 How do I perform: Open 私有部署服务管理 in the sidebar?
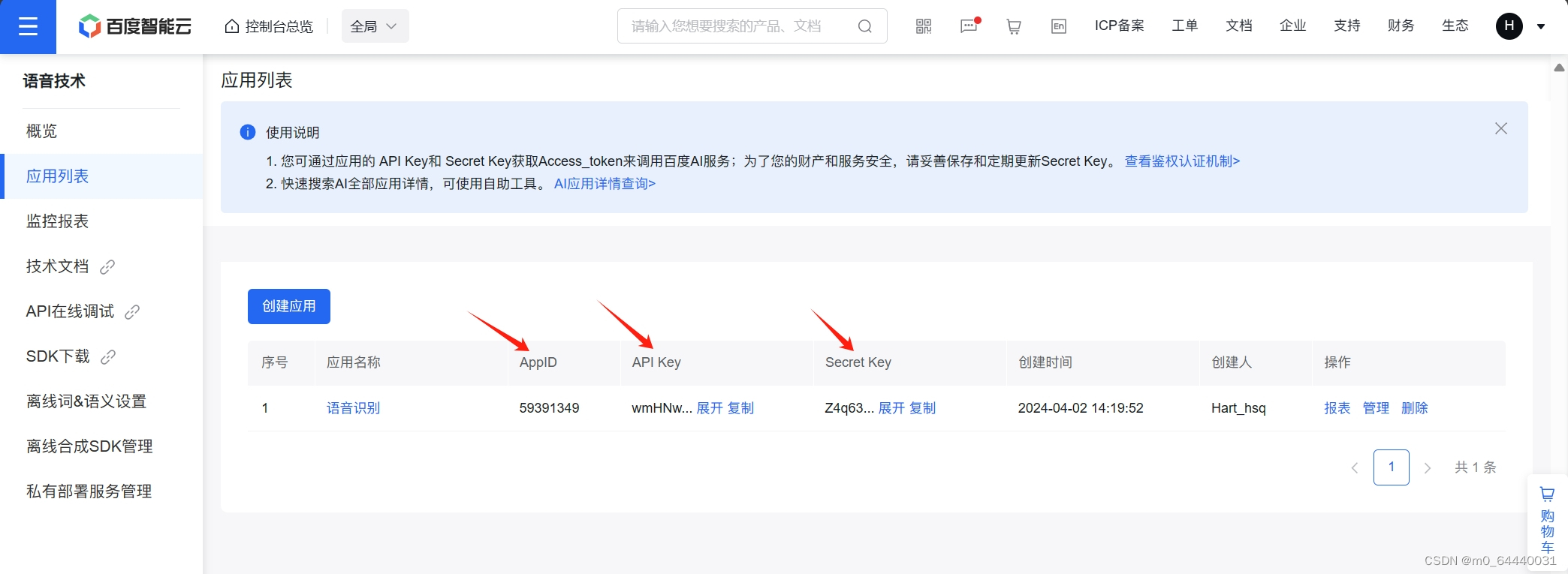[89, 491]
